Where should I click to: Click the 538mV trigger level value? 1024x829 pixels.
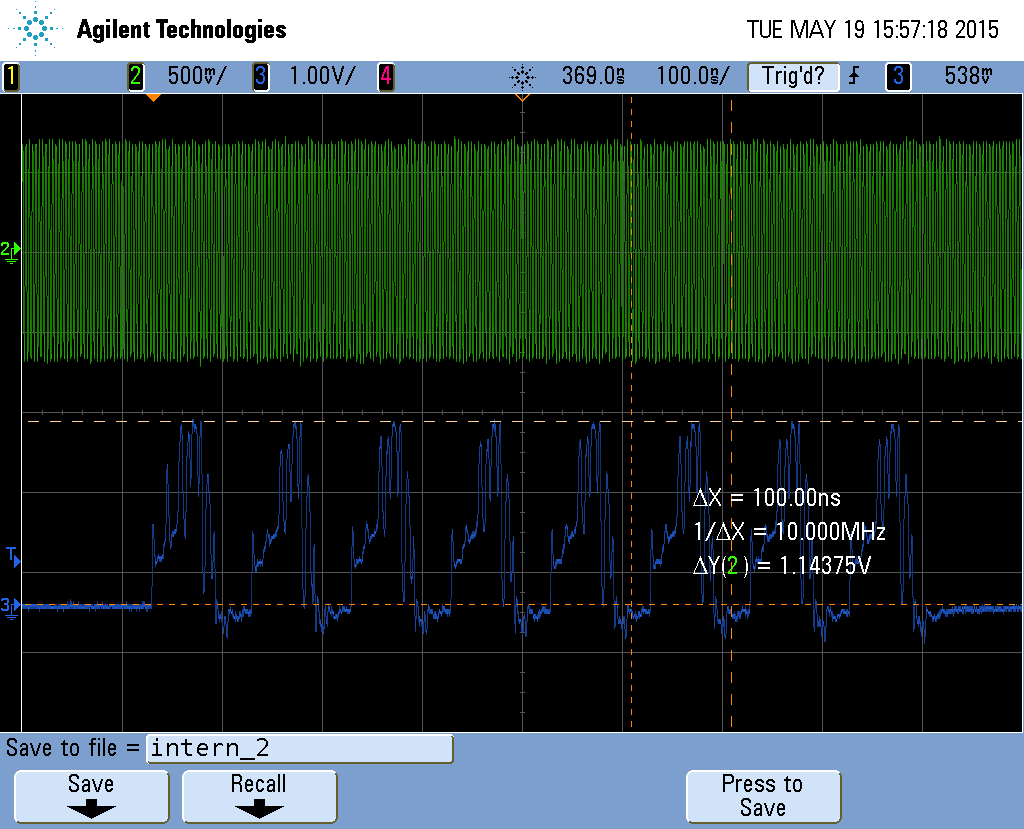(968, 76)
